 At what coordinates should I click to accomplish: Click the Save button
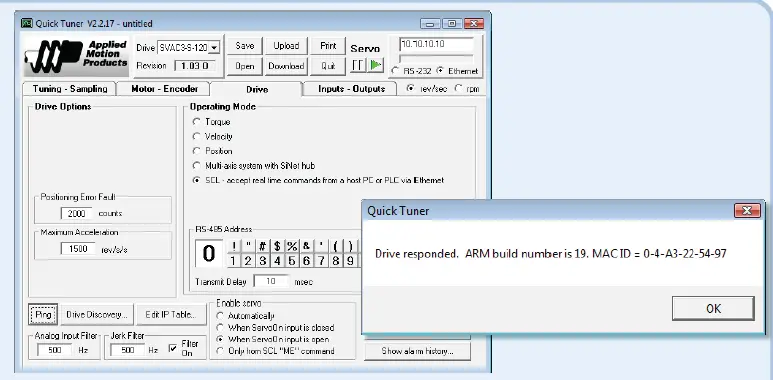coord(245,46)
